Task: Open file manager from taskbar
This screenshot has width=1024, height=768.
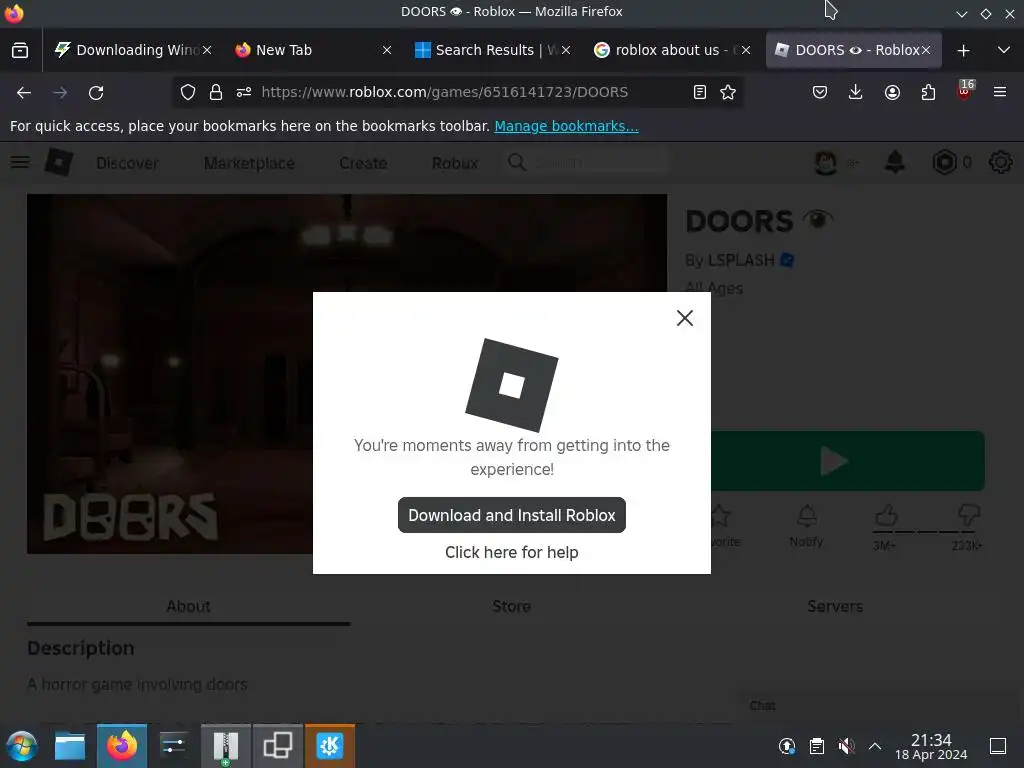Action: (x=70, y=746)
